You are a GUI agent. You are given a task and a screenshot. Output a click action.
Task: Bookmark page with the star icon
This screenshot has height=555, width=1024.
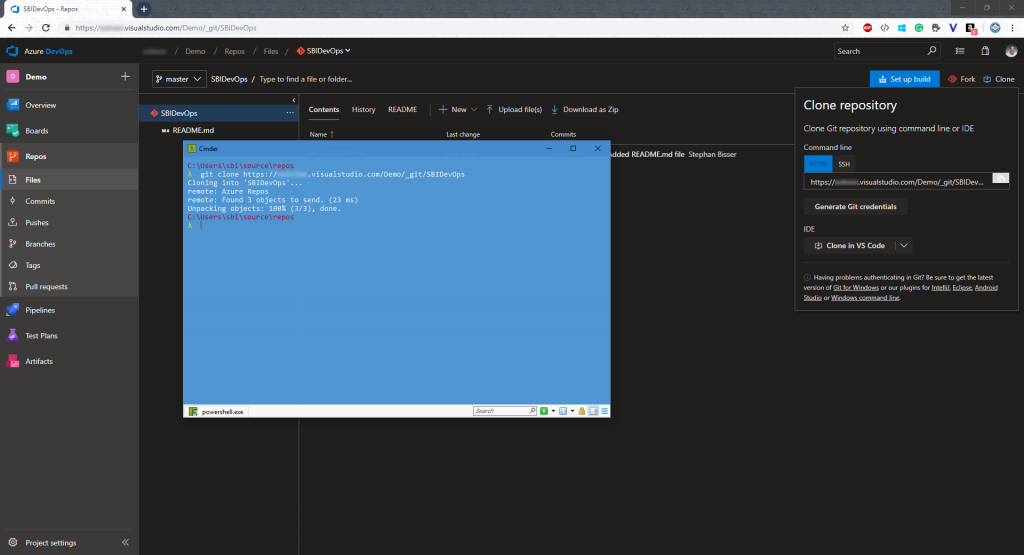(845, 27)
